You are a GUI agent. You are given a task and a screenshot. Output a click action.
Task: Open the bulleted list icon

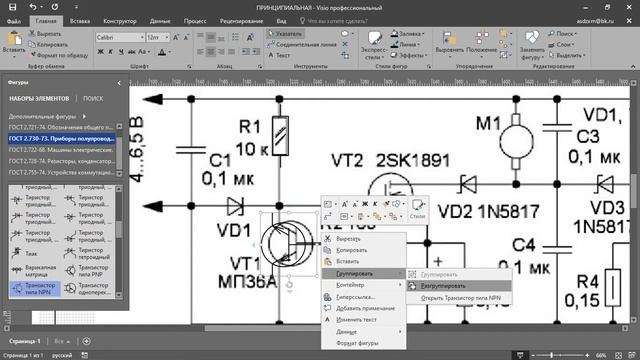click(236, 37)
